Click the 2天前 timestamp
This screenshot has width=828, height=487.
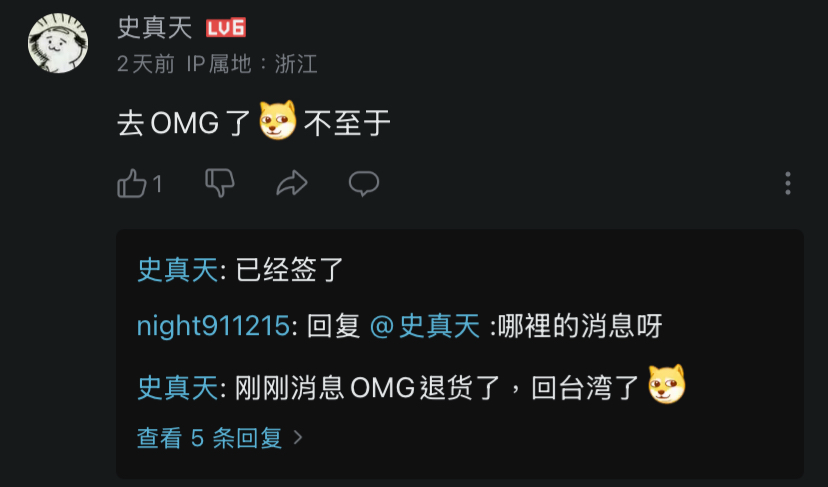coord(146,64)
